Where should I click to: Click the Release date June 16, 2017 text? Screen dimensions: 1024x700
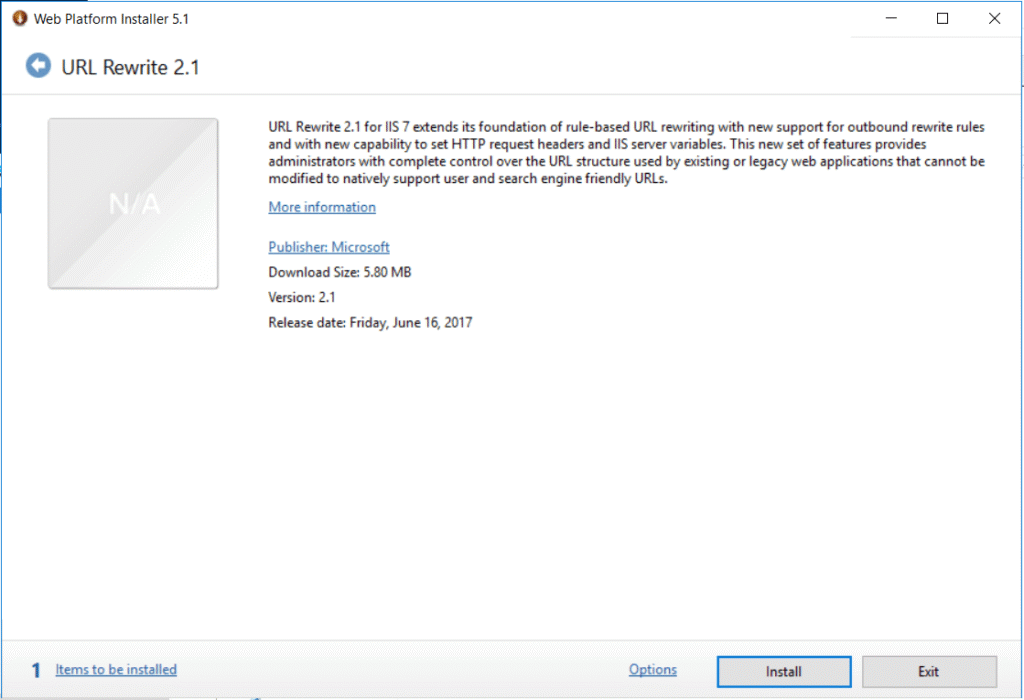coord(370,323)
